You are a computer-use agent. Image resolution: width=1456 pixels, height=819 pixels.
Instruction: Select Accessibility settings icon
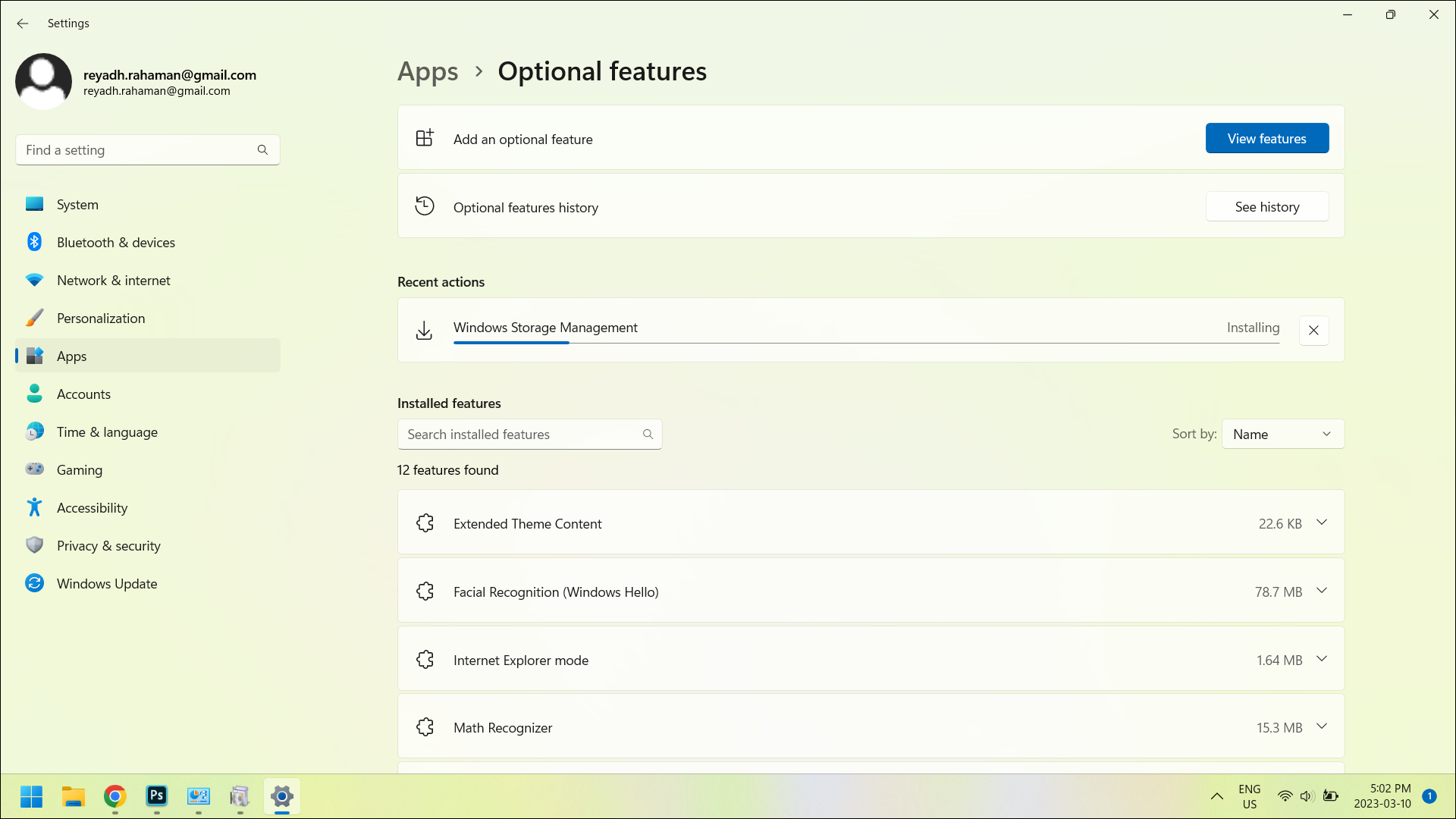35,508
